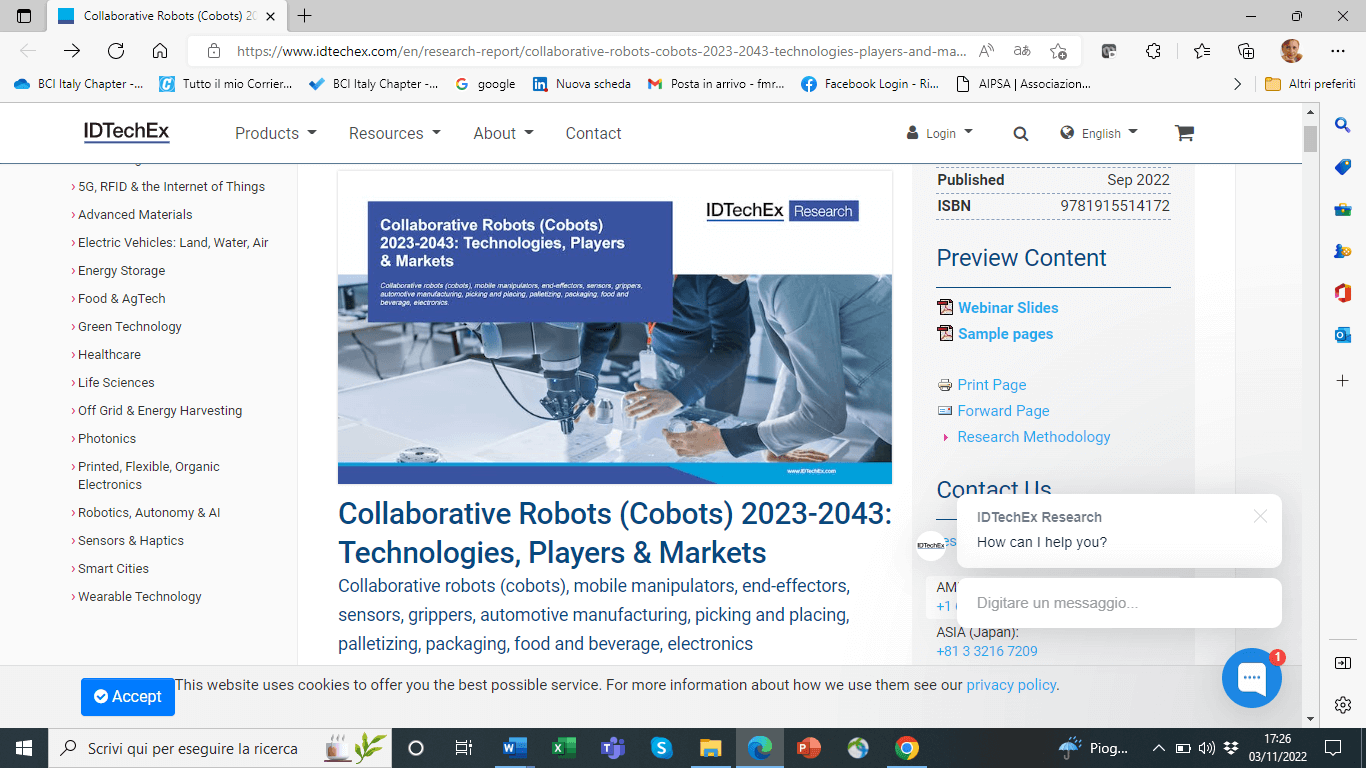Close the IDTechEx chat popup with the X
Image resolution: width=1366 pixels, height=768 pixels.
click(1261, 516)
